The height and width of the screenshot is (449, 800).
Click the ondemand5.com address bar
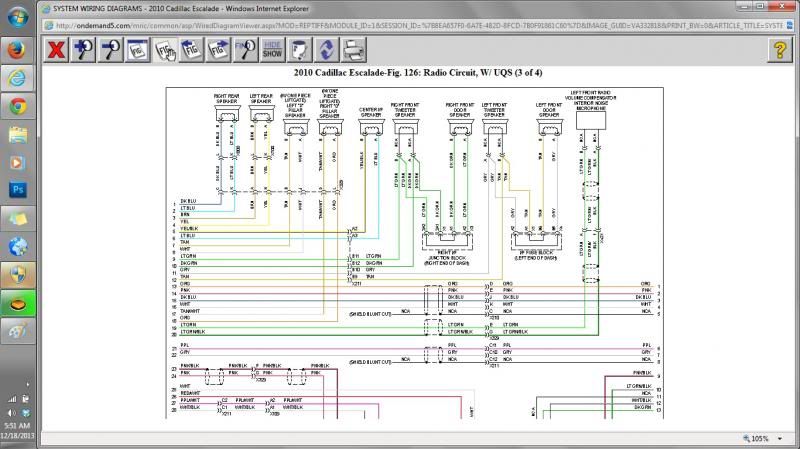[416, 25]
